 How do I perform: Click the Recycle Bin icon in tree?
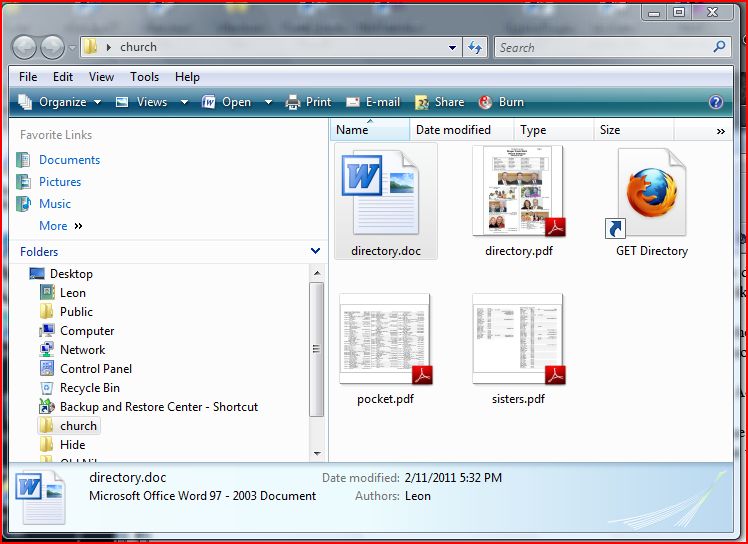tap(47, 388)
